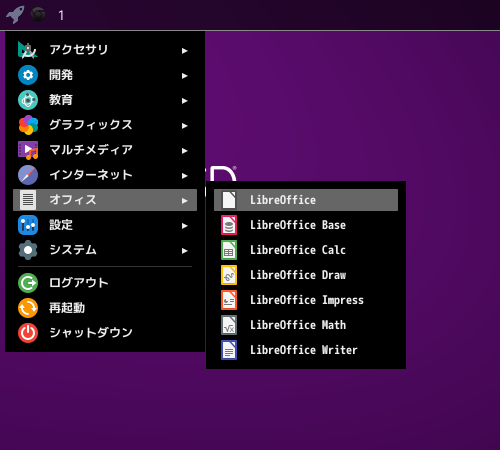
Task: Launch LibreOffice Writer
Action: point(306,350)
